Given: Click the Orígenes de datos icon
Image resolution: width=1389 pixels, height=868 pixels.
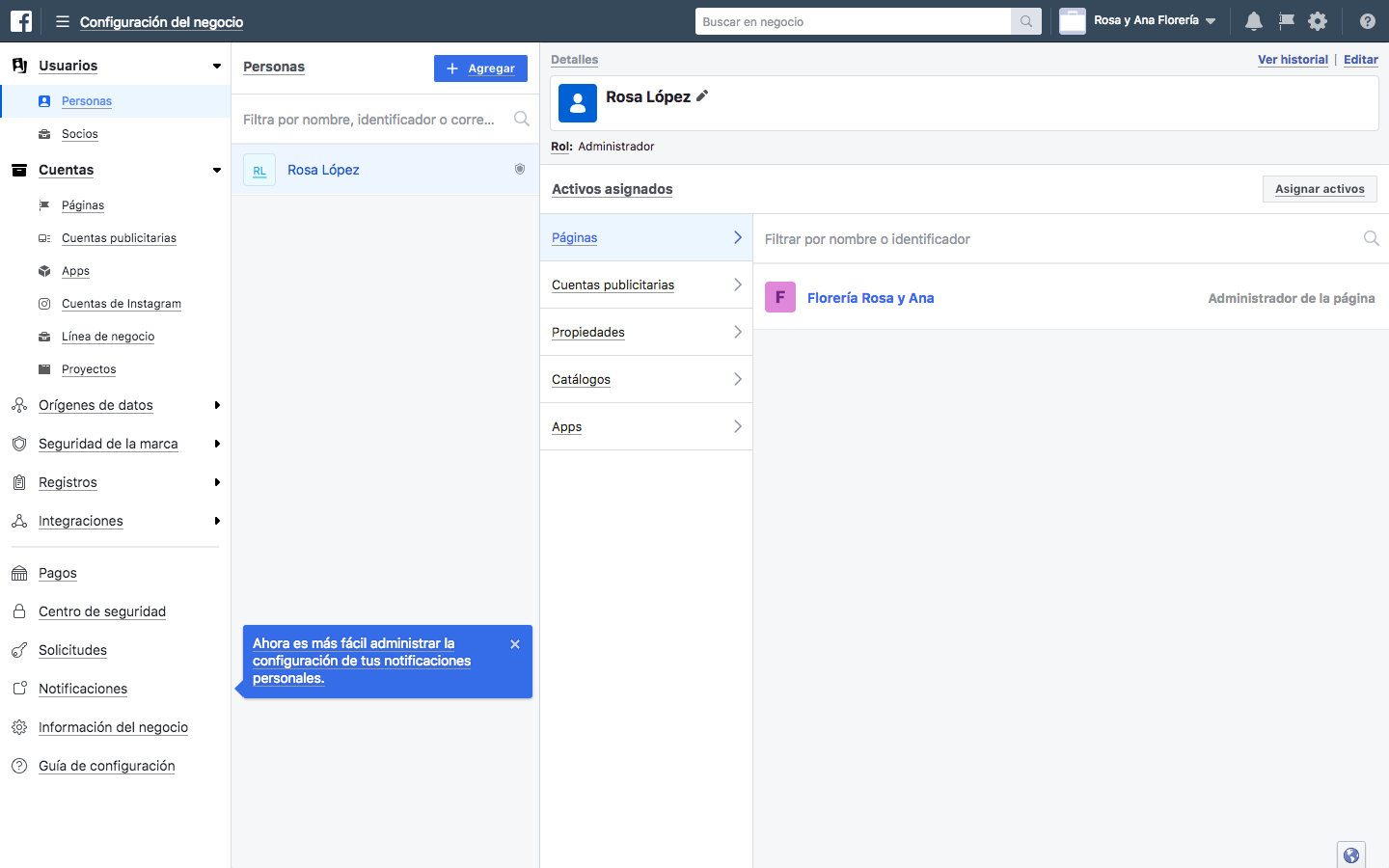Looking at the screenshot, I should 19,405.
